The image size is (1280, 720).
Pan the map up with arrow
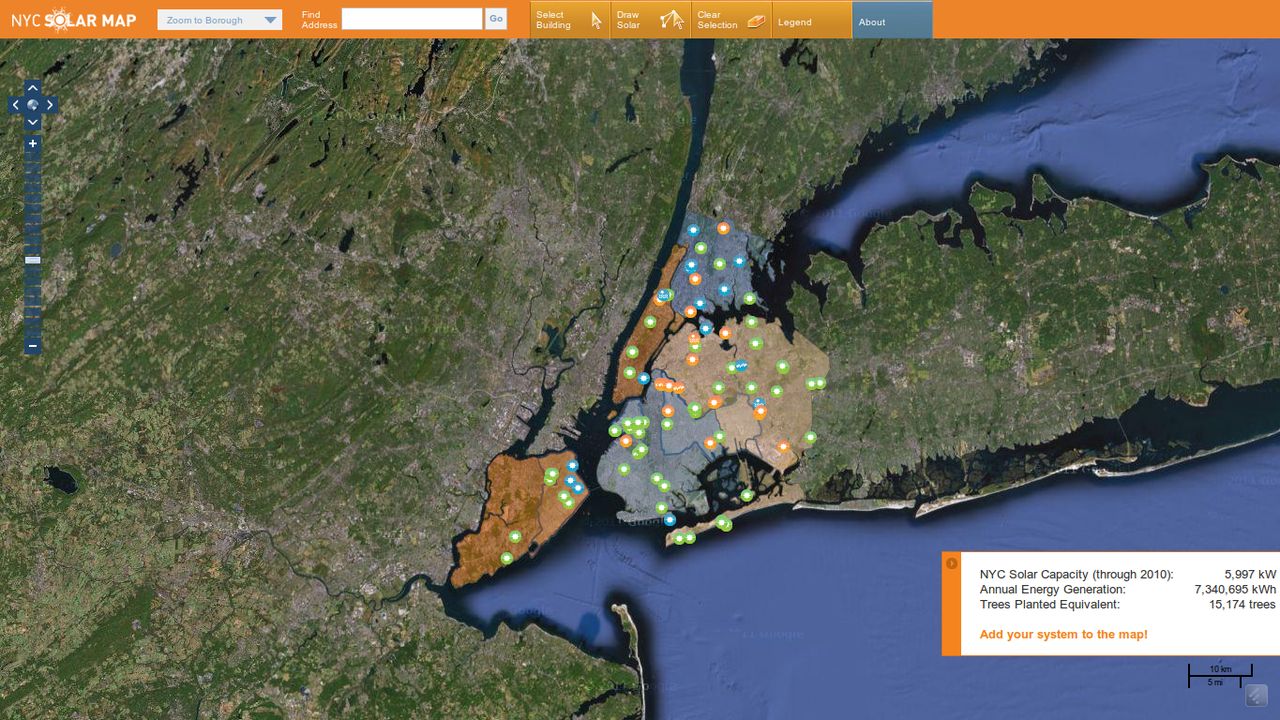pyautogui.click(x=33, y=88)
